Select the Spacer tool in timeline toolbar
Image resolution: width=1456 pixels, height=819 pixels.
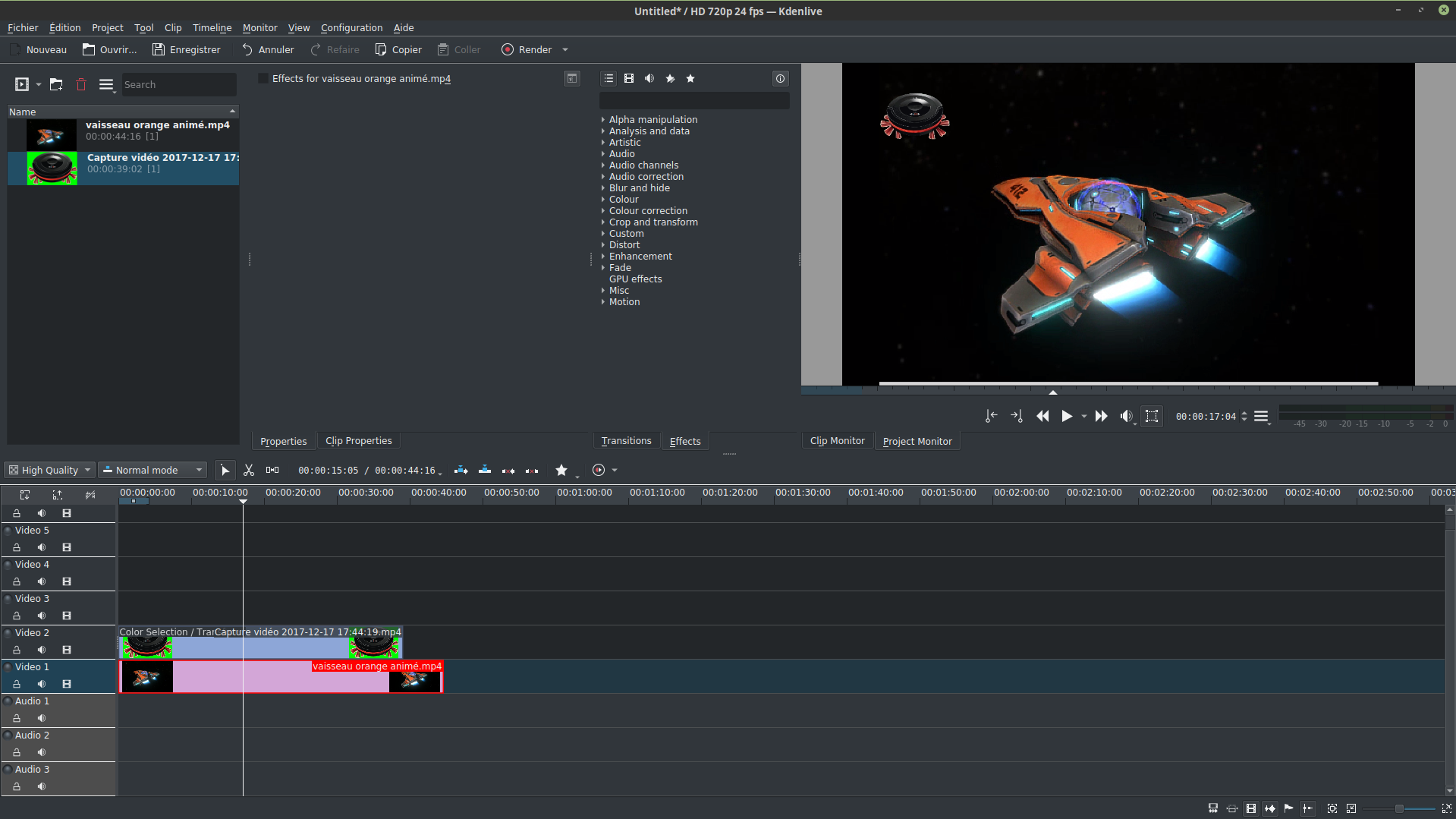(x=272, y=471)
